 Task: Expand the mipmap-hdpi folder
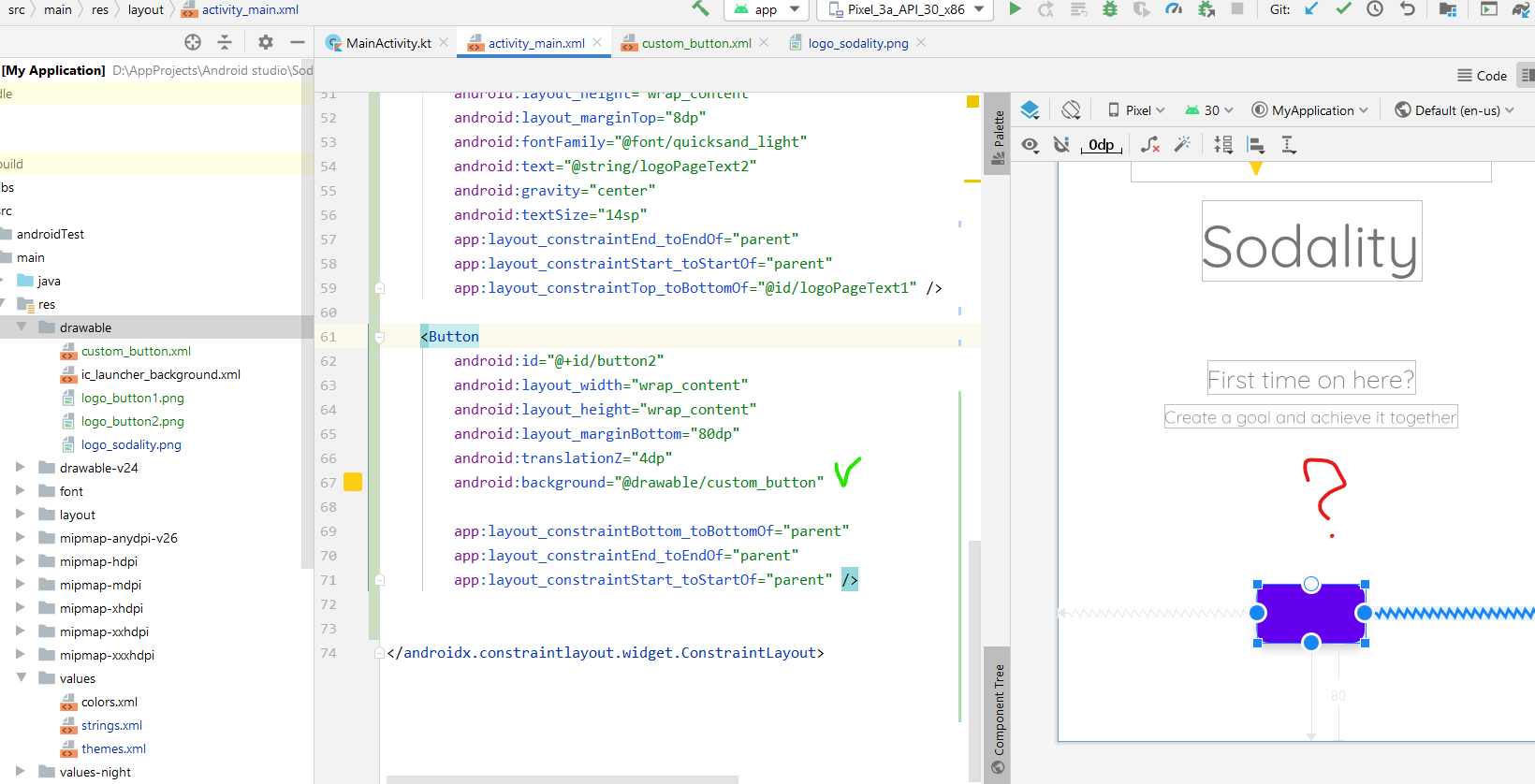(21, 560)
